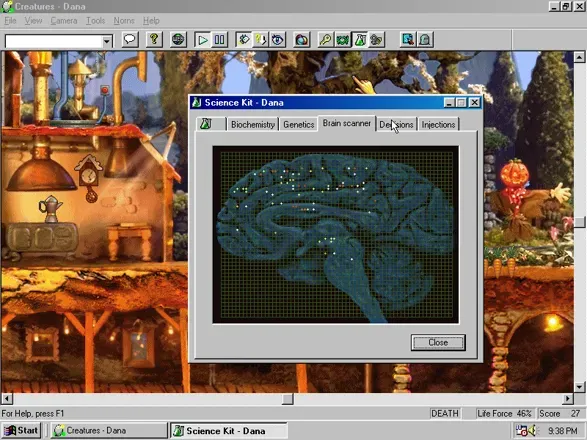Open the Camera menu
The width and height of the screenshot is (587, 440).
pyautogui.click(x=64, y=21)
